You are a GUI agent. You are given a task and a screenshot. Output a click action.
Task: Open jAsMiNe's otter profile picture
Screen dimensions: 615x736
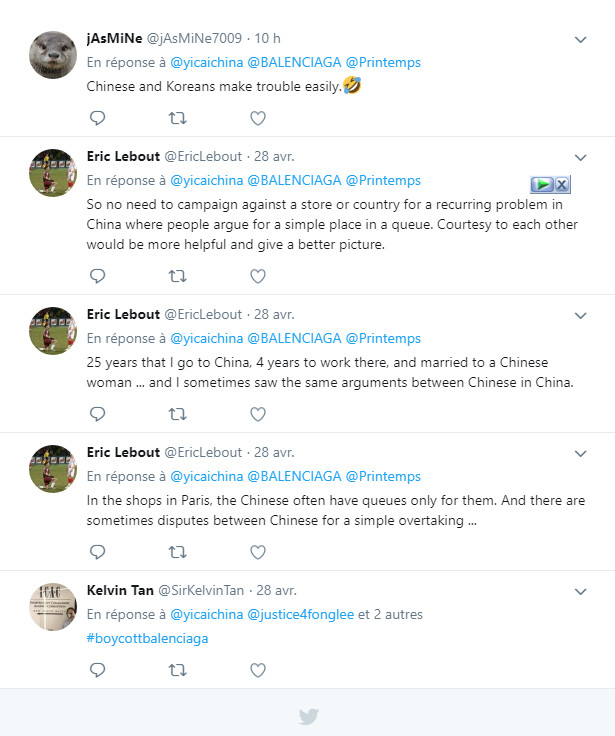pos(53,57)
